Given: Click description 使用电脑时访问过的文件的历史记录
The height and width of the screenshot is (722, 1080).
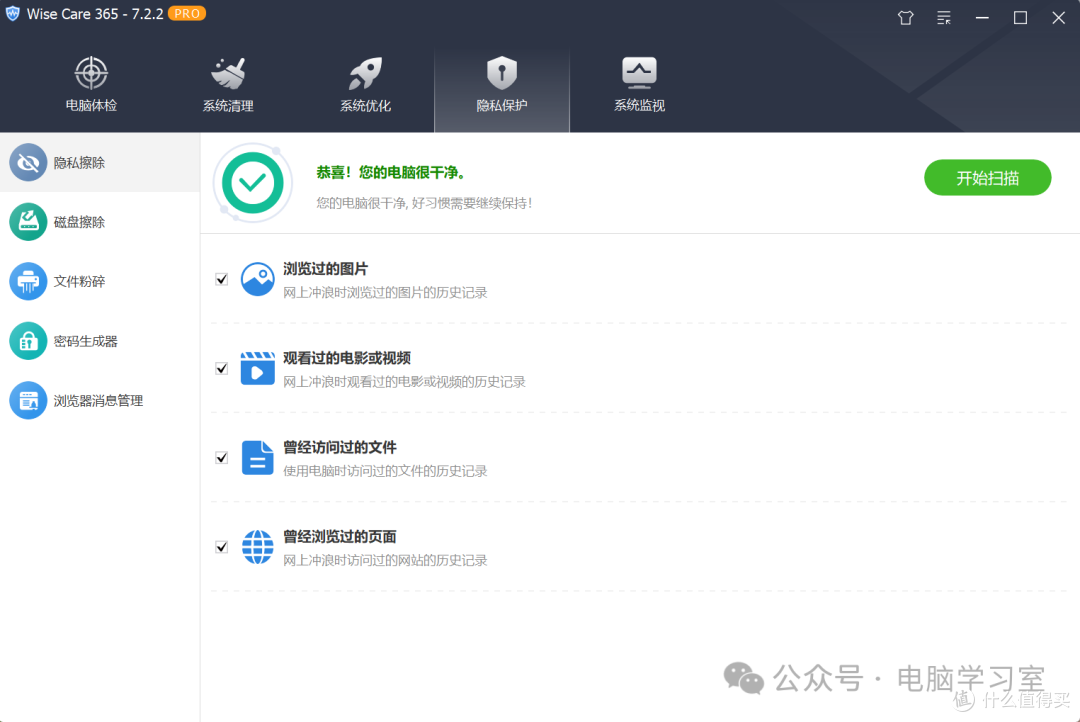Looking at the screenshot, I should point(385,471).
